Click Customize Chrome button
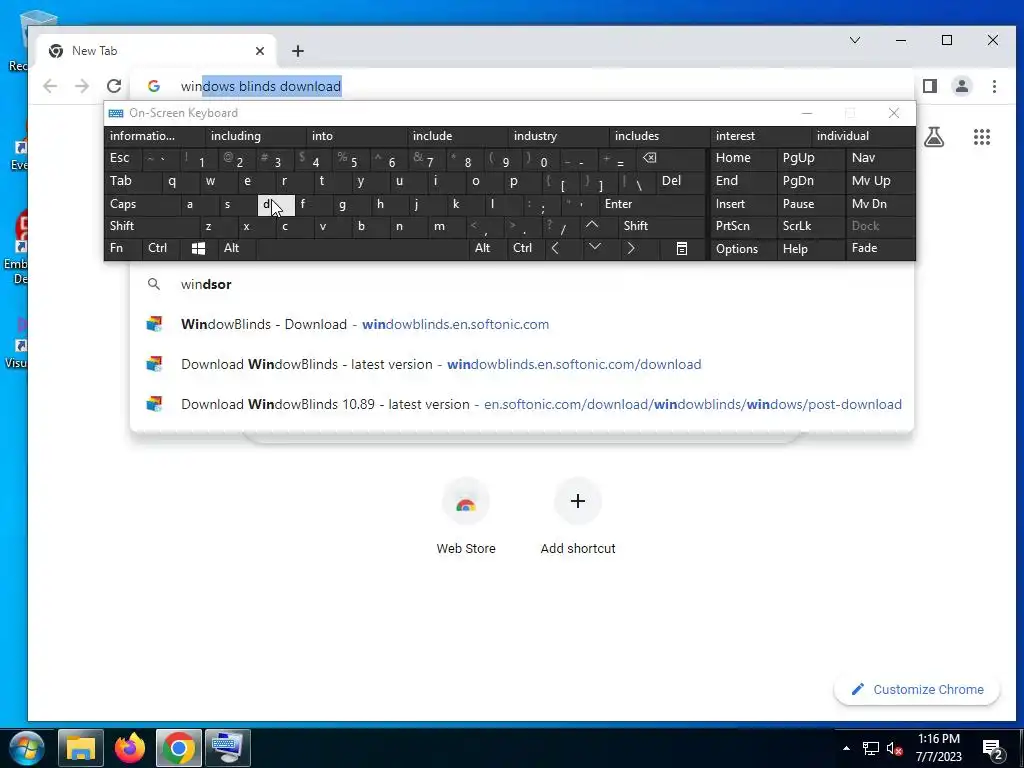The image size is (1024, 768). [x=917, y=690]
